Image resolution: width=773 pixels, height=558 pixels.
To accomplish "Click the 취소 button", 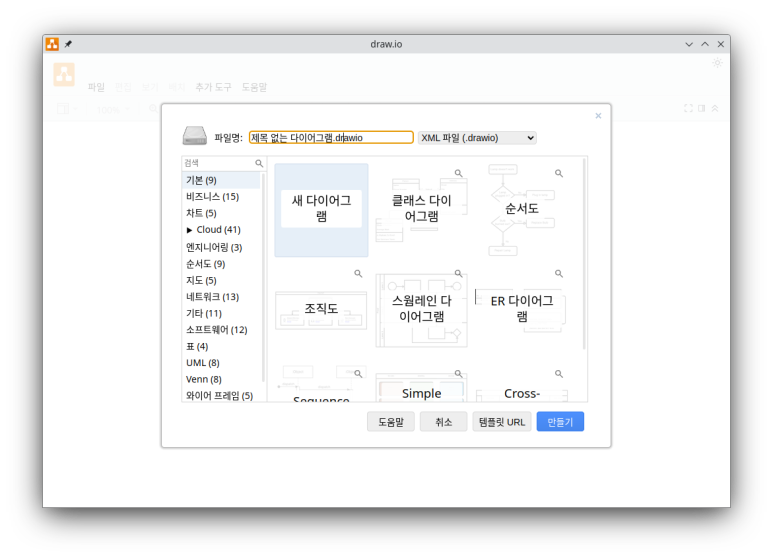I will (444, 422).
